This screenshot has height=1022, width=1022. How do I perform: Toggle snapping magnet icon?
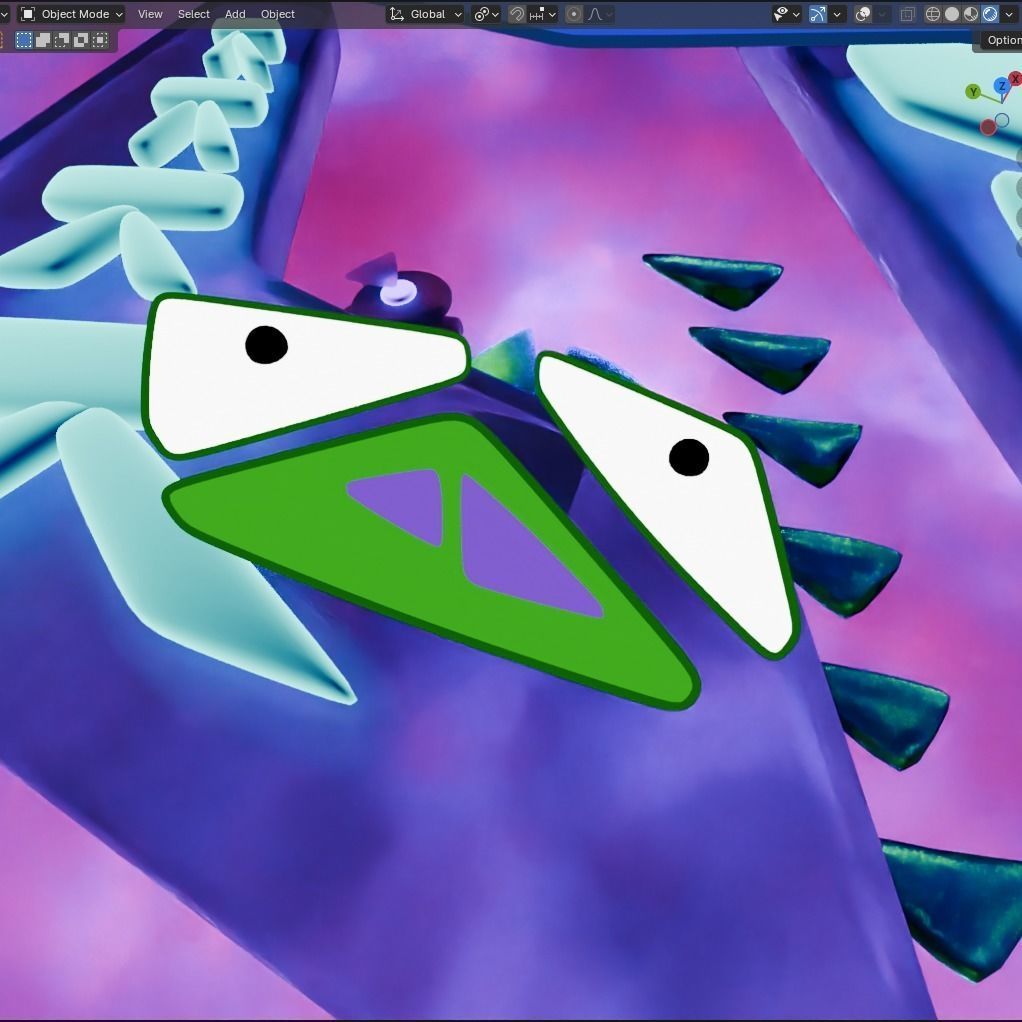pos(516,14)
